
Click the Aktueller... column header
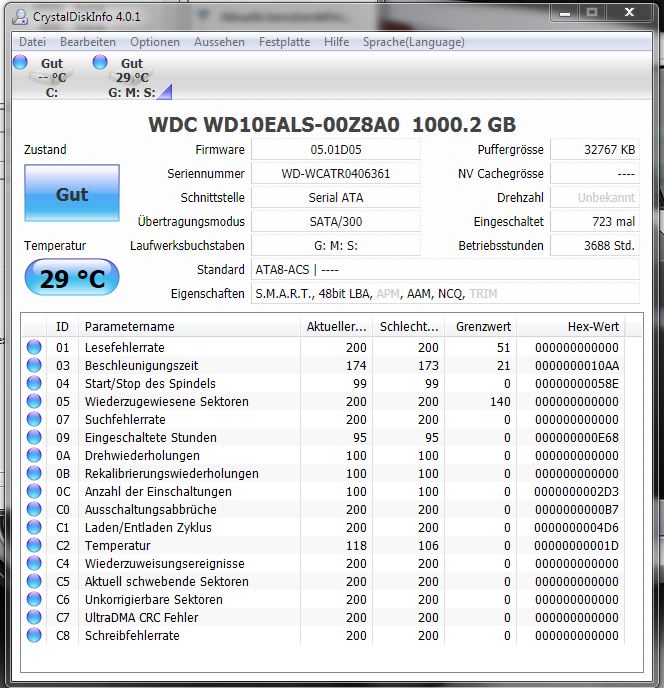coord(337,326)
